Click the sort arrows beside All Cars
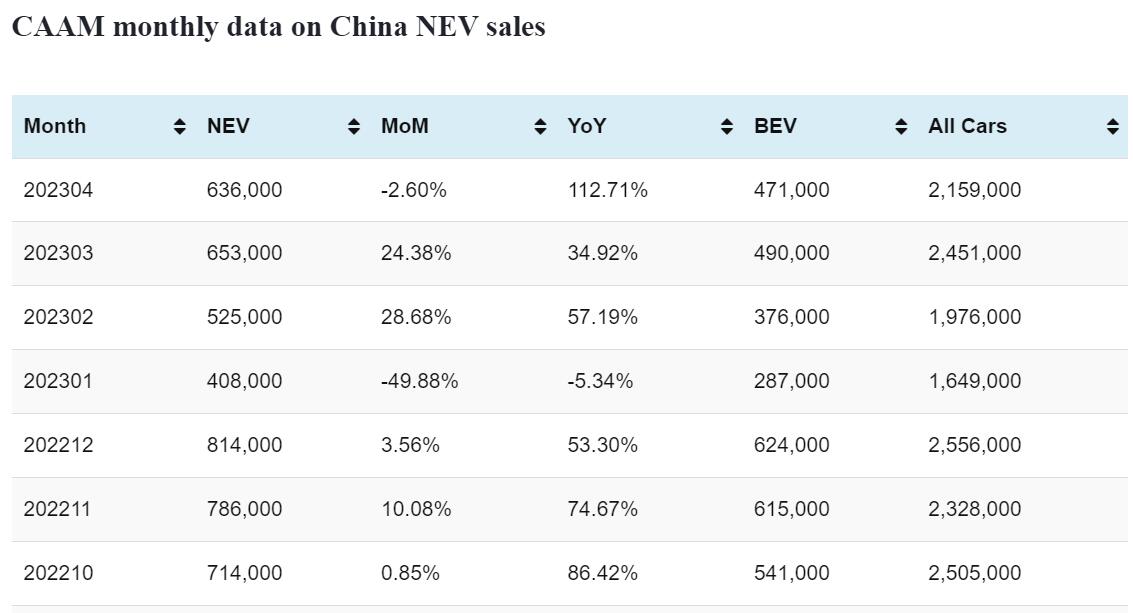Screen dimensions: 1133x613 (1112, 127)
